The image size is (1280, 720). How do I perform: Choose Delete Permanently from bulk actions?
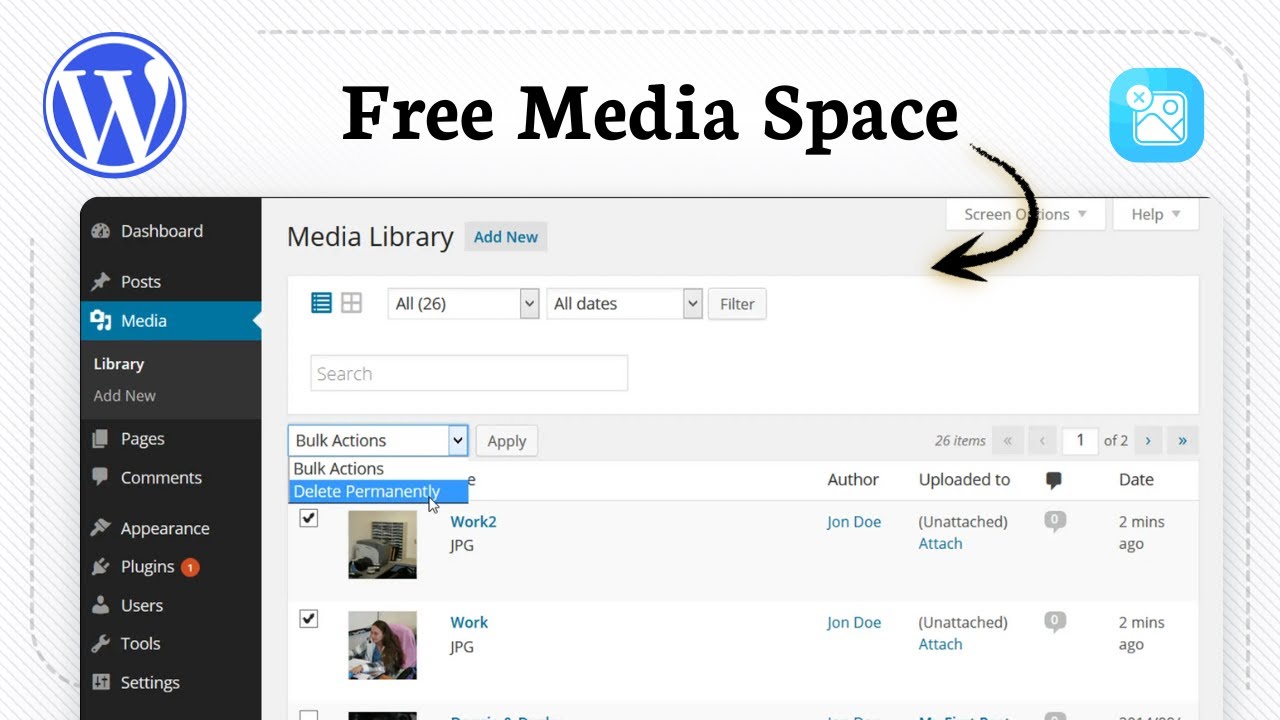point(378,492)
